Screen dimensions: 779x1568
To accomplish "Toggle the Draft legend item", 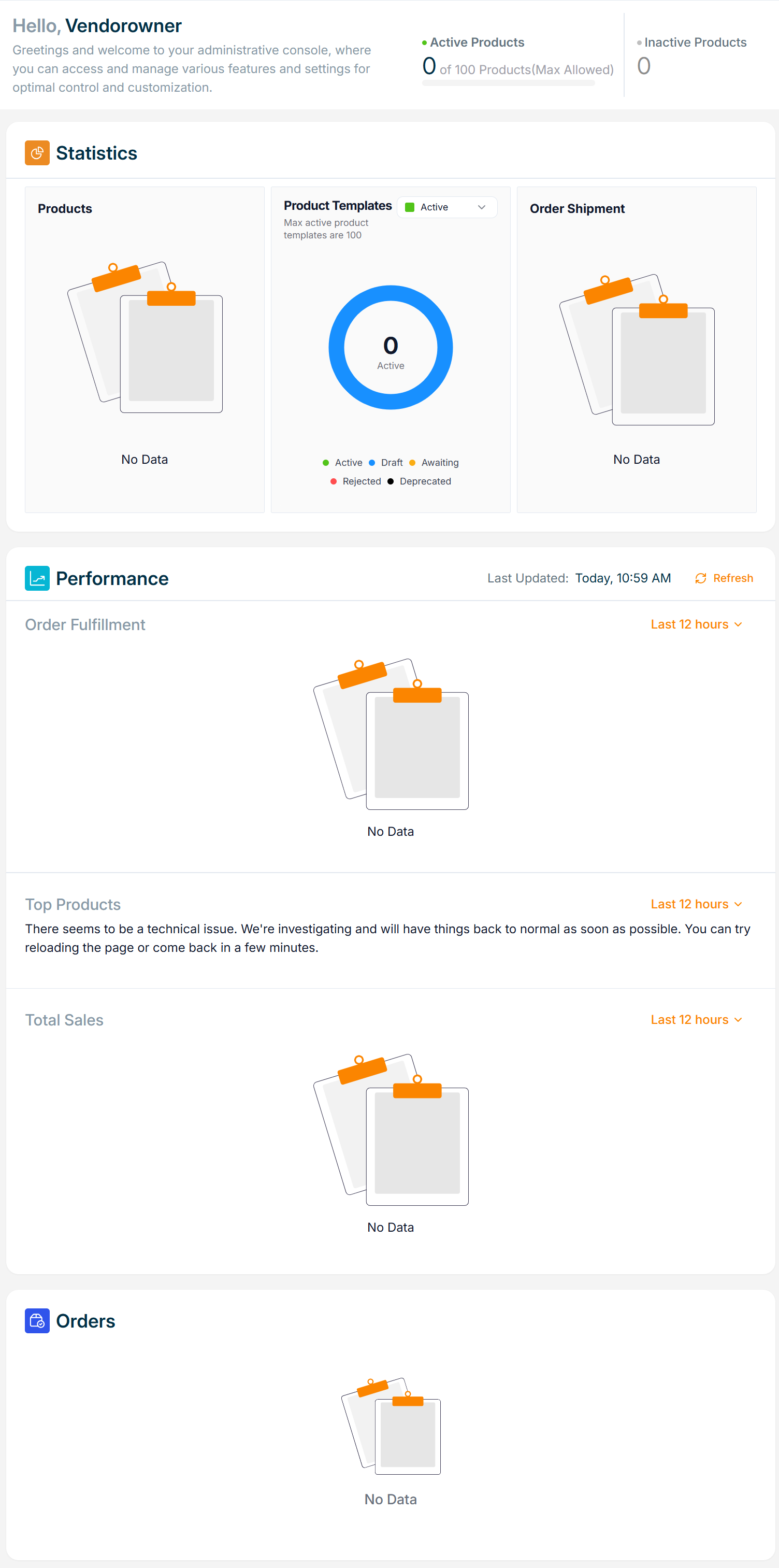I will (x=386, y=463).
